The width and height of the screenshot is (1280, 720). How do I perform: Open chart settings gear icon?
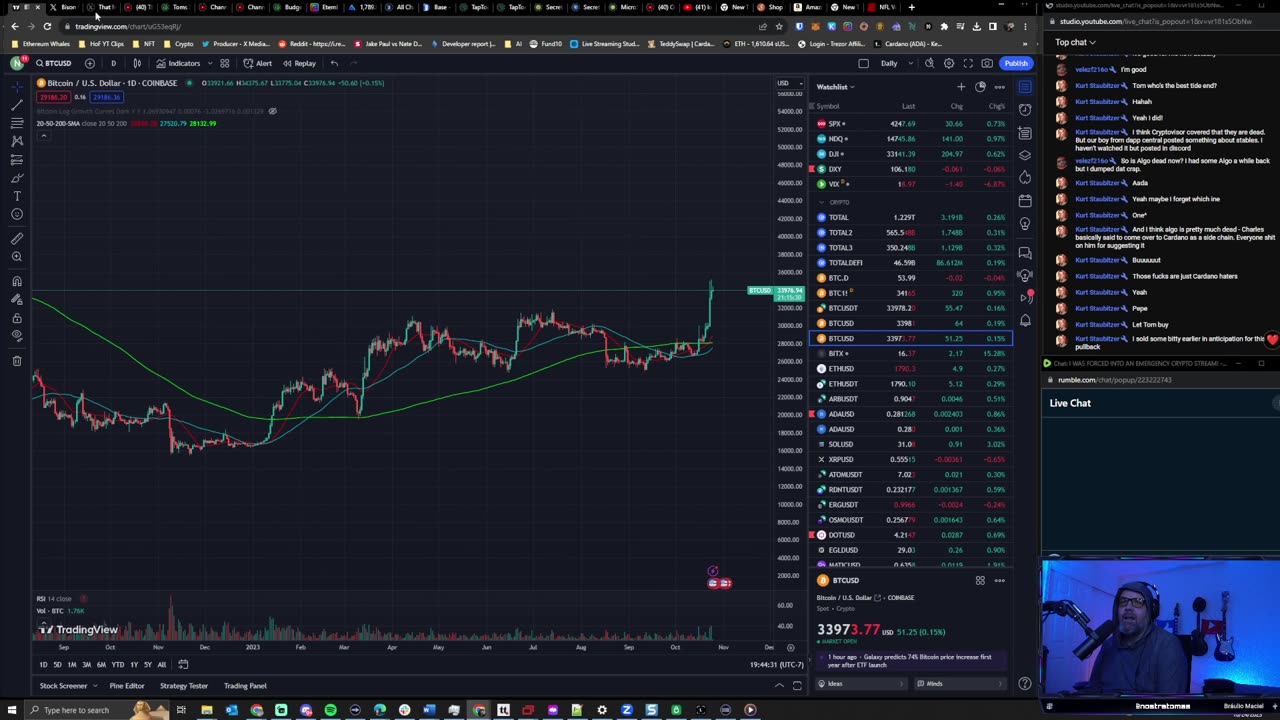click(x=949, y=63)
